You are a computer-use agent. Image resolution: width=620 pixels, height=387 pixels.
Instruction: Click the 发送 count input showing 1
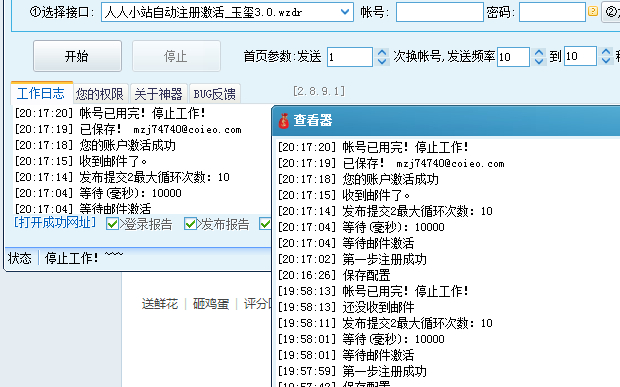click(350, 57)
